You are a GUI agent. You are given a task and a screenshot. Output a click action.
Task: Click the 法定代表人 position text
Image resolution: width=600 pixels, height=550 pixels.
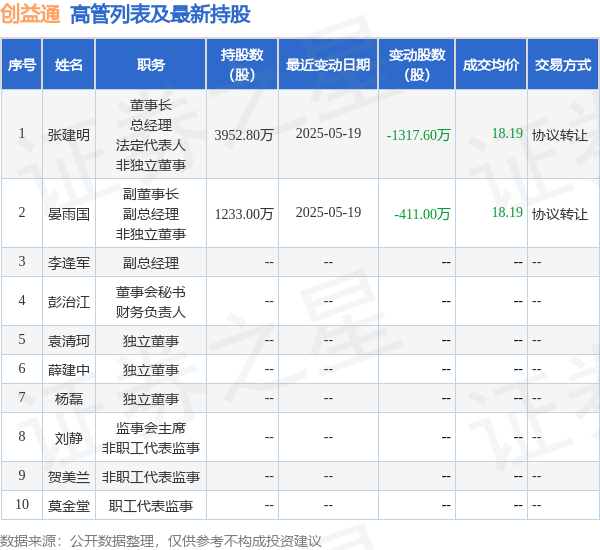151,145
